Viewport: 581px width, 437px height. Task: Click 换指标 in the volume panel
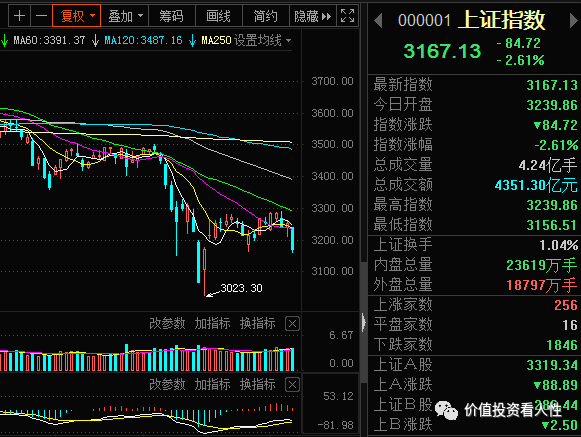(x=258, y=324)
